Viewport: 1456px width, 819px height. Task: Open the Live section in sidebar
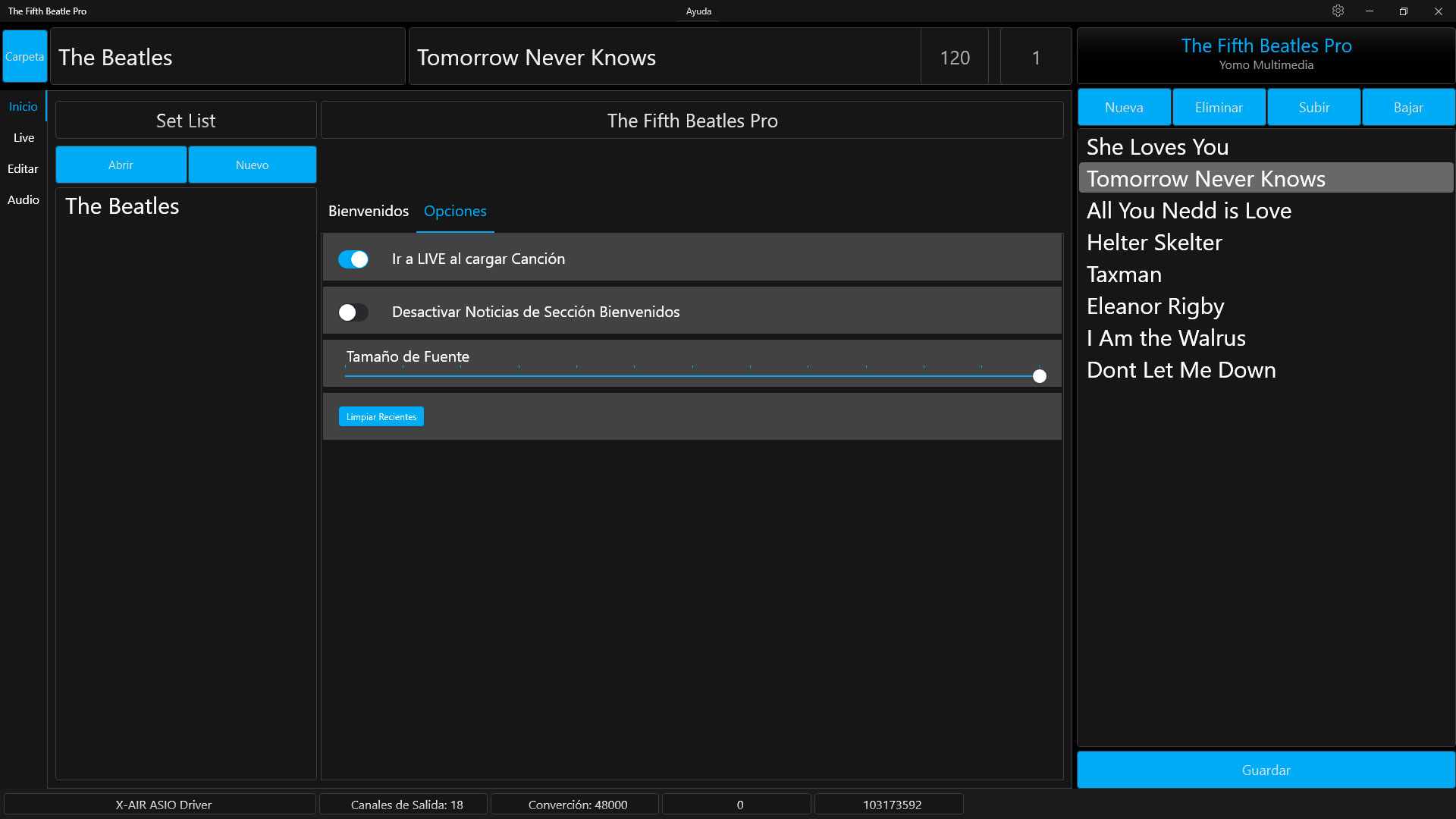click(x=24, y=138)
